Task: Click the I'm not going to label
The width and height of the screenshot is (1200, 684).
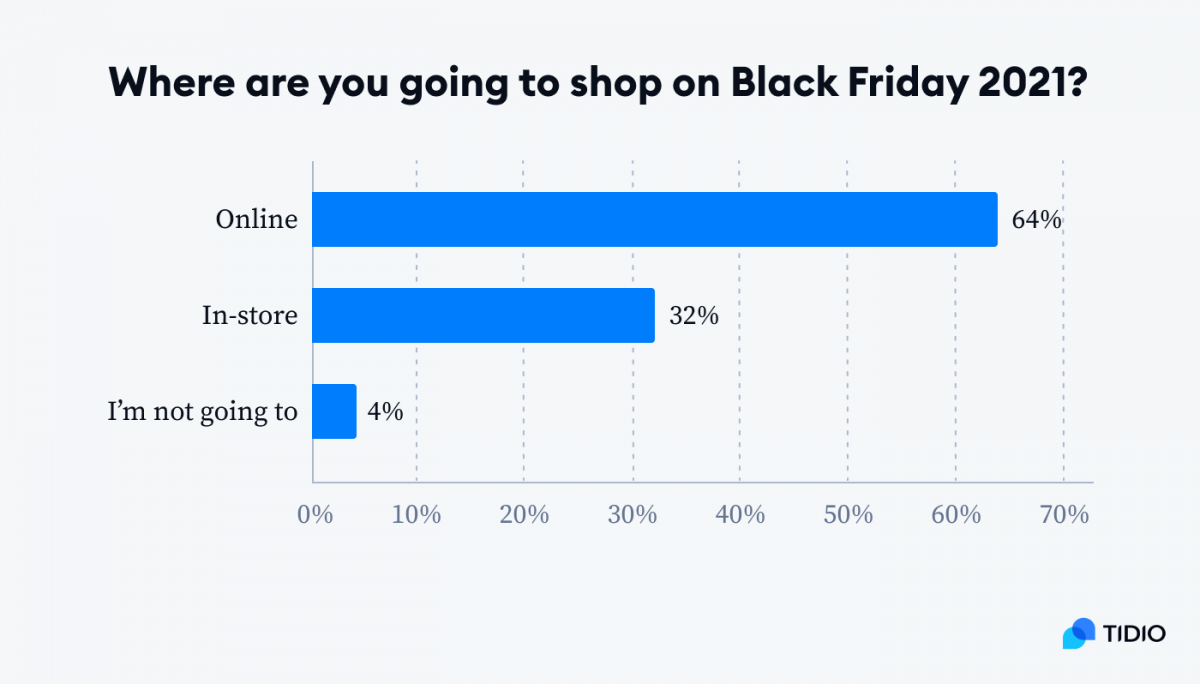Action: 203,412
